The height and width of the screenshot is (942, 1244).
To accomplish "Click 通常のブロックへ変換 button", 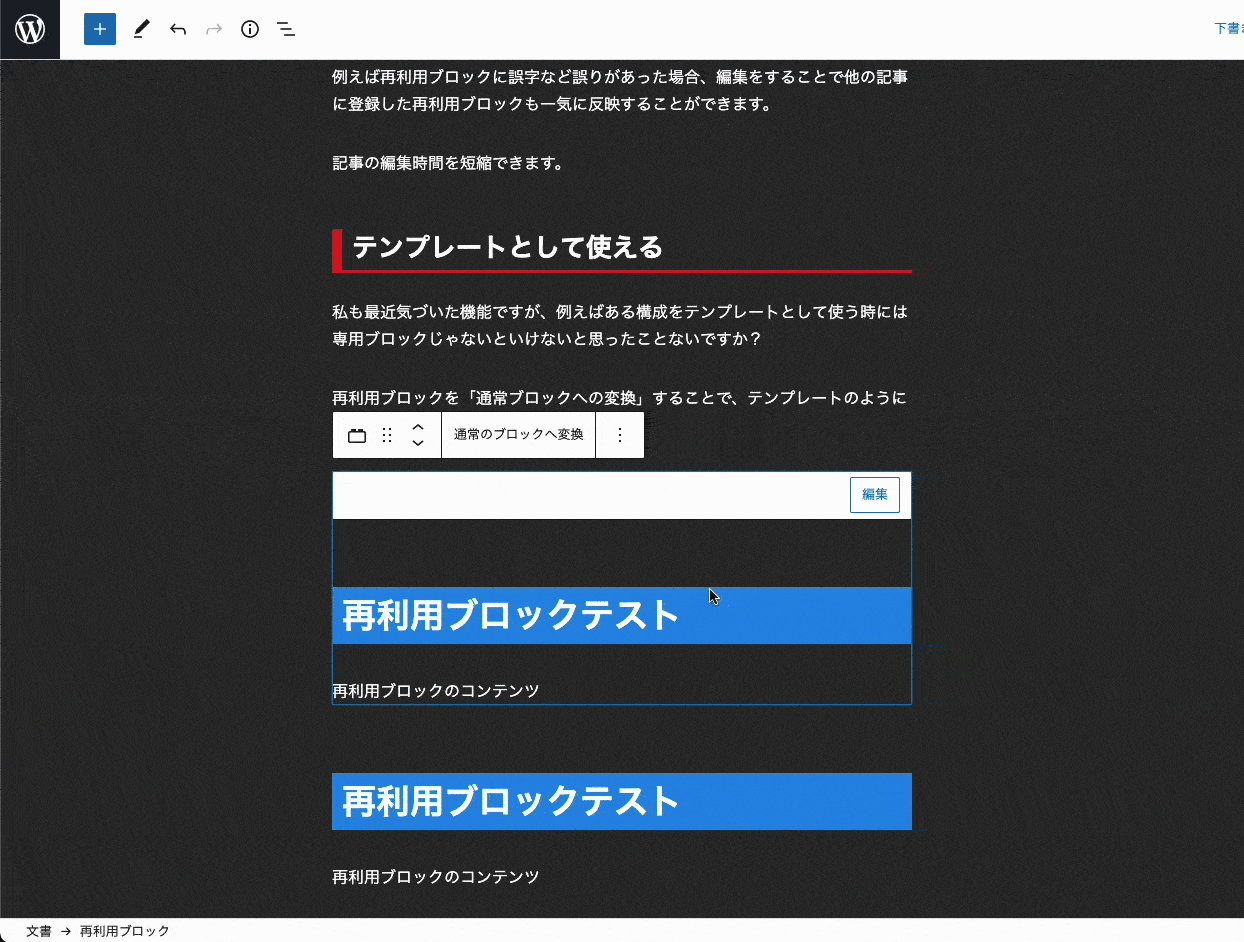I will 518,435.
